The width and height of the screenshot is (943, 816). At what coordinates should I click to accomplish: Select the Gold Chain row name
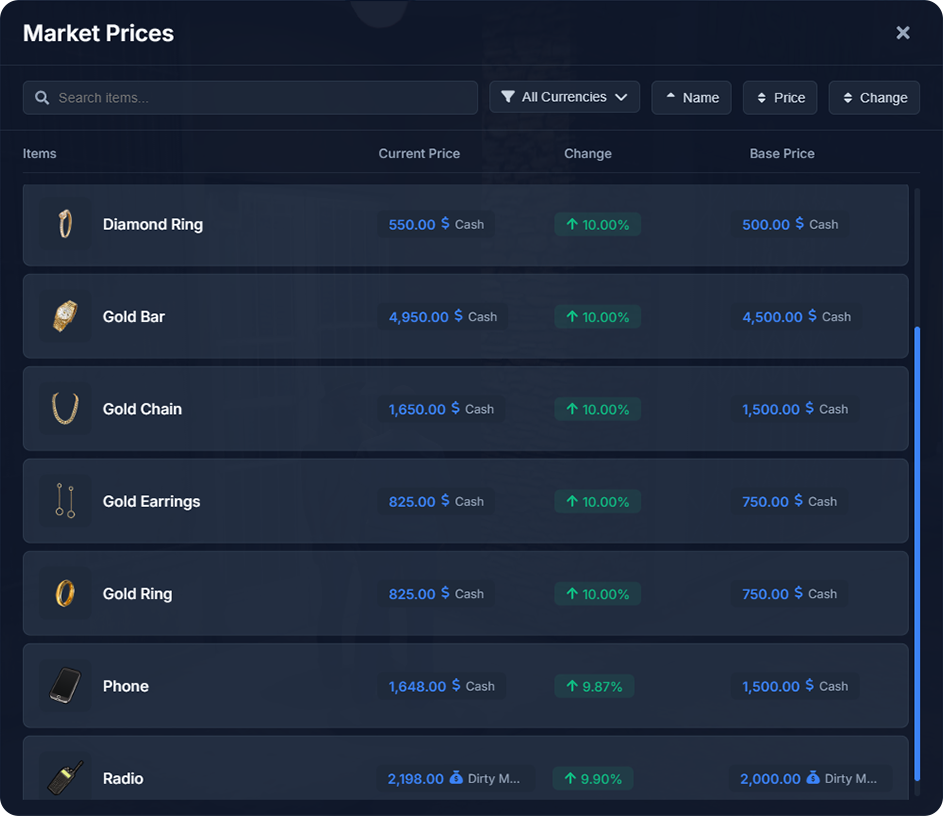[142, 409]
